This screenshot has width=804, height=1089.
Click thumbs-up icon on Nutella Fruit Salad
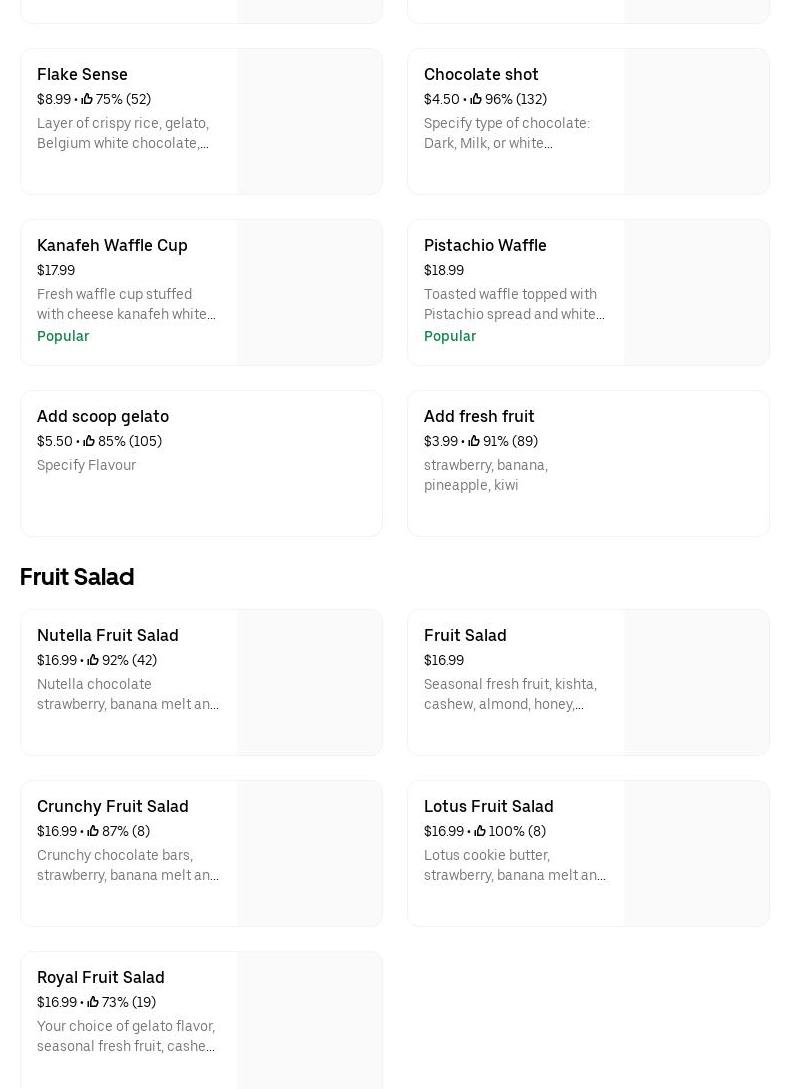(x=93, y=660)
